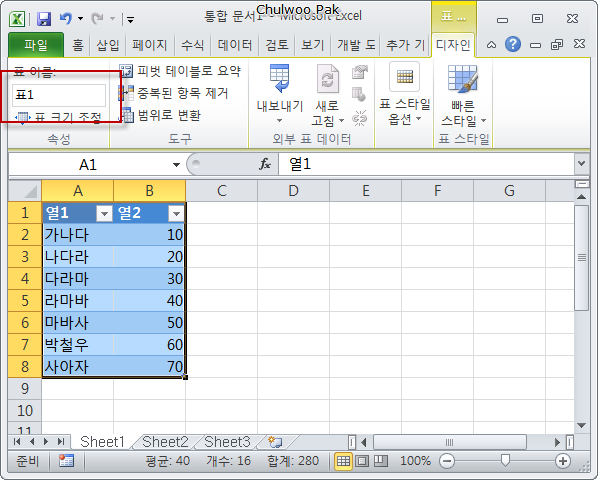
Task: Open the 열2 filter dropdown button
Action: click(176, 214)
